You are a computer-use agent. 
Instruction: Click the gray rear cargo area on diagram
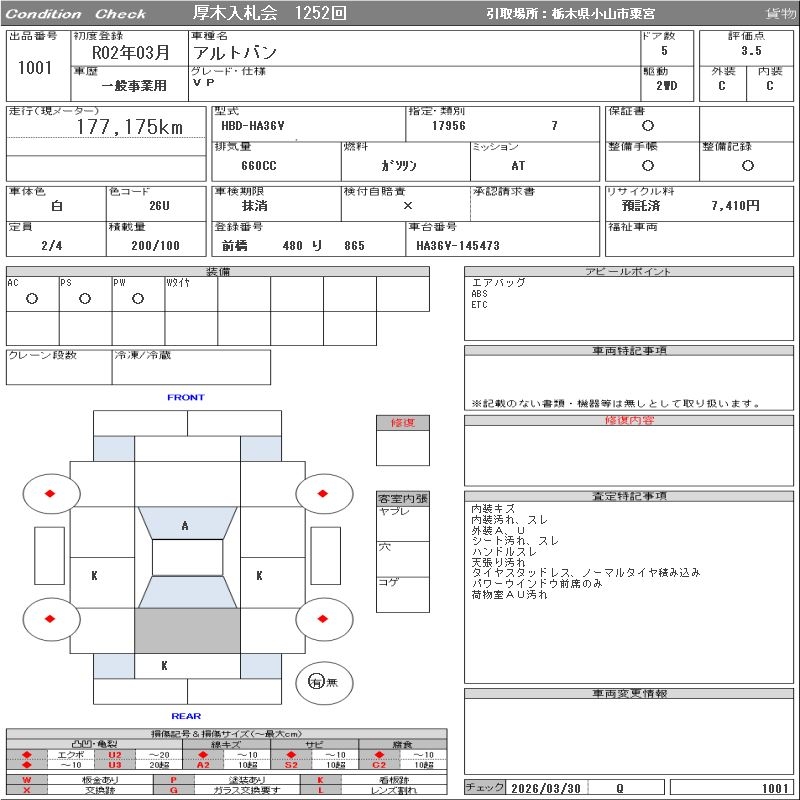click(x=187, y=630)
